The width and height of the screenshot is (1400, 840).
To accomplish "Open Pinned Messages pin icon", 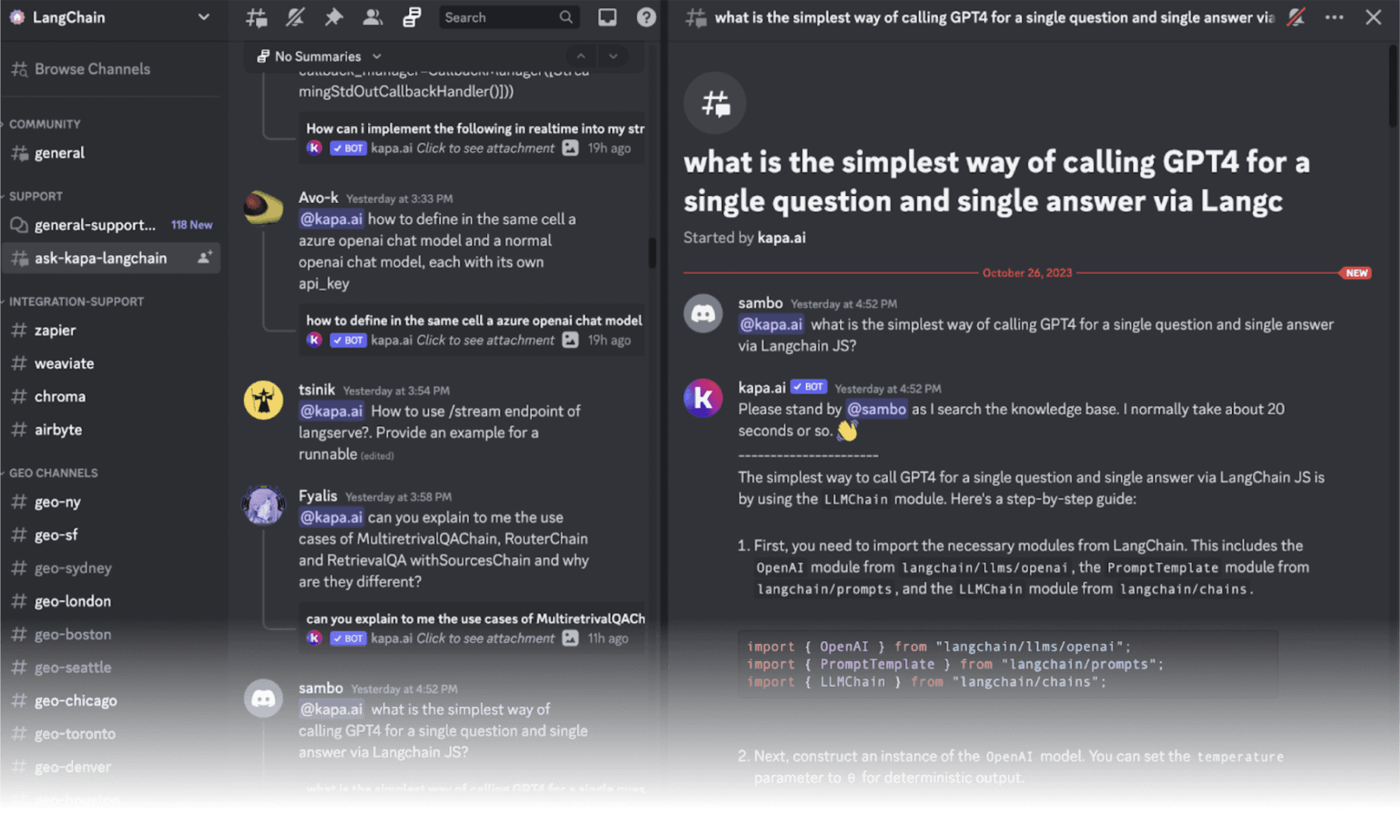I will 334,17.
